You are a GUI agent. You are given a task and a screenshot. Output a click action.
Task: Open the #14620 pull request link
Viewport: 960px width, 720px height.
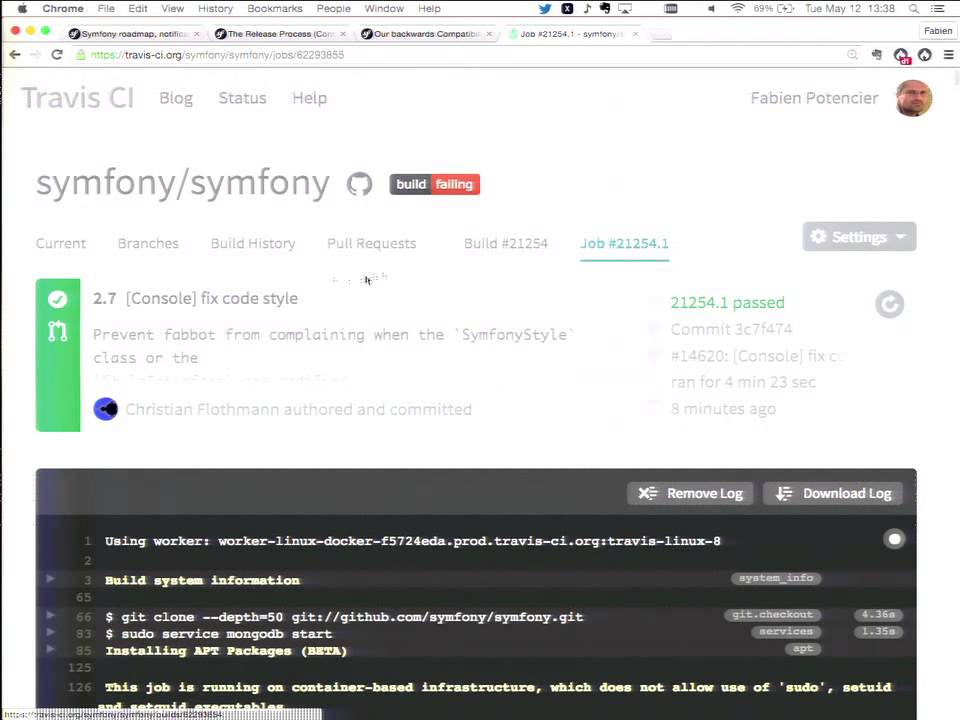(x=757, y=356)
